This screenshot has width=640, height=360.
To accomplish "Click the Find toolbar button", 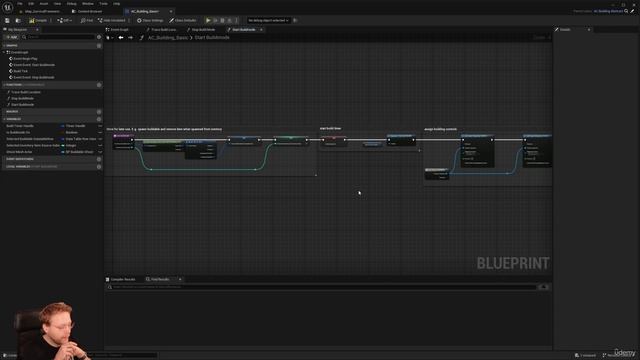I will (x=87, y=20).
